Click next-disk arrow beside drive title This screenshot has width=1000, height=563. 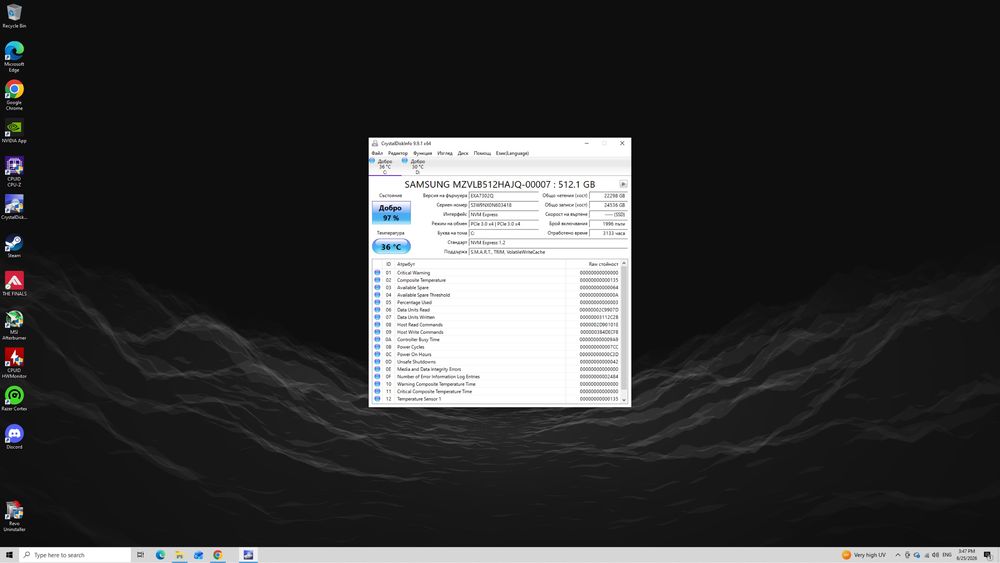[623, 184]
